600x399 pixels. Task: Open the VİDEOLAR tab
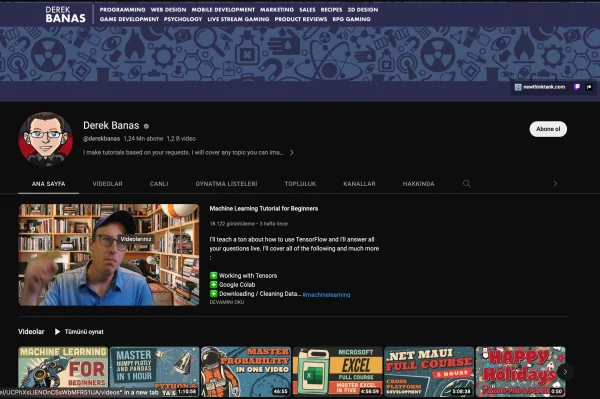[x=108, y=184]
